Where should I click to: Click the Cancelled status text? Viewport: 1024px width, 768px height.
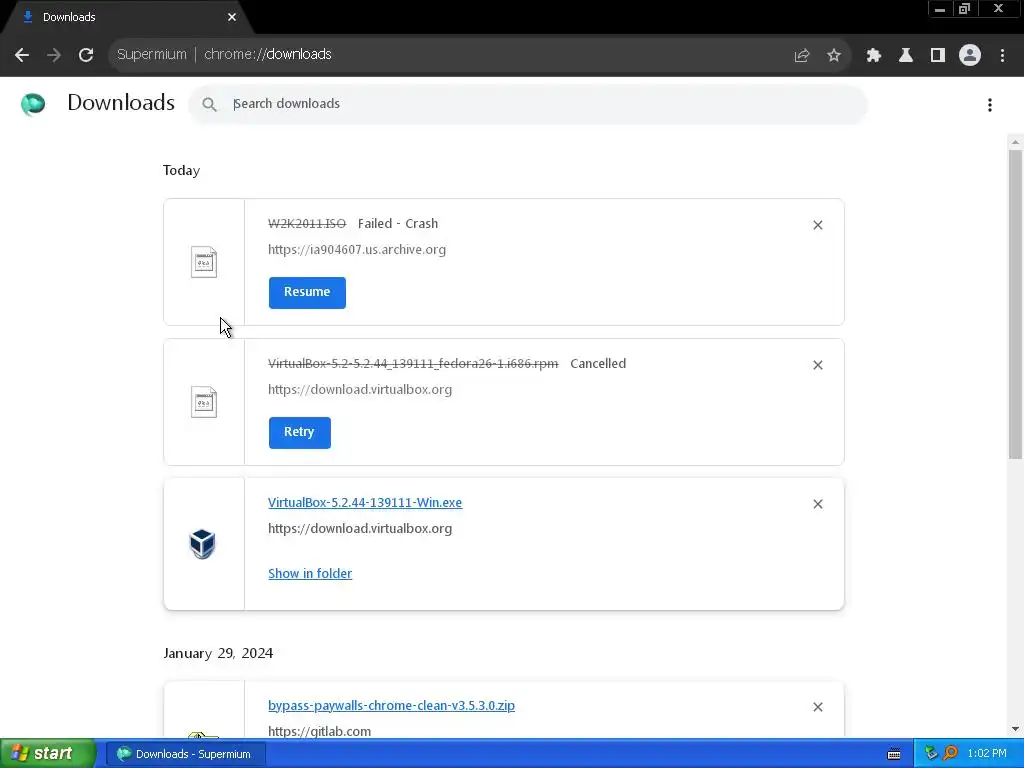598,364
